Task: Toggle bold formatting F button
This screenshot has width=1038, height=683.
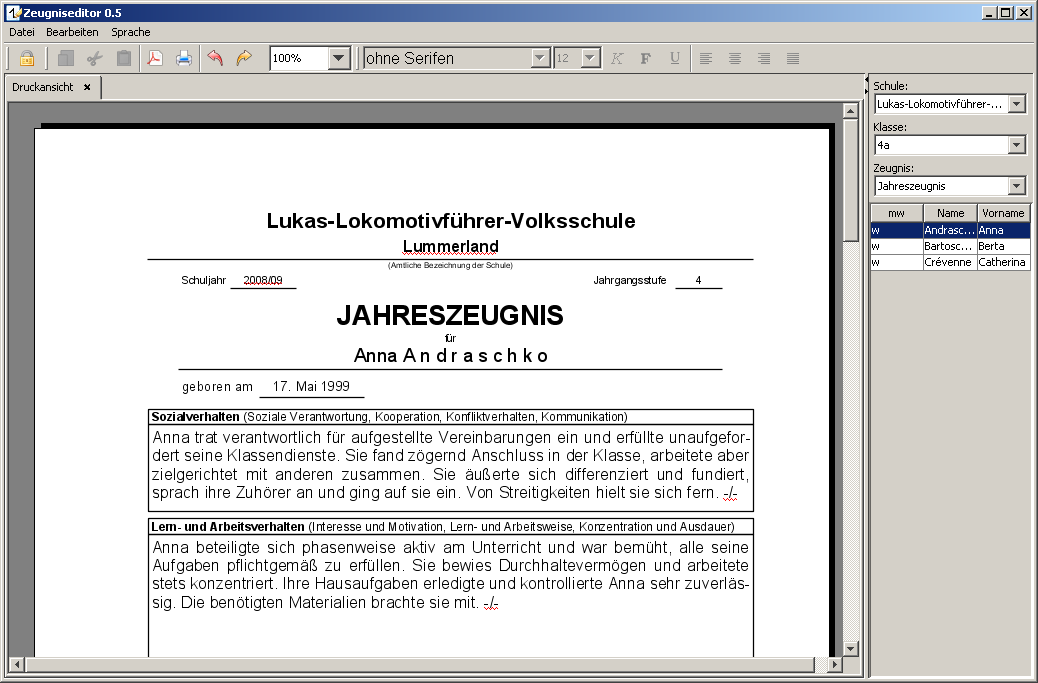Action: [x=645, y=58]
